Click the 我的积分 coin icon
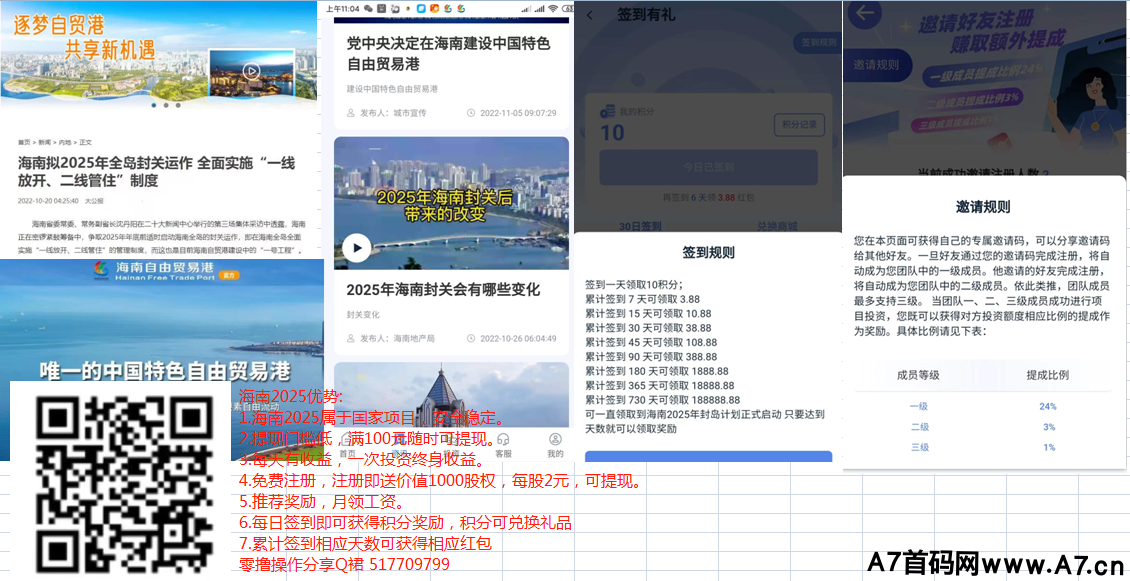 (606, 112)
